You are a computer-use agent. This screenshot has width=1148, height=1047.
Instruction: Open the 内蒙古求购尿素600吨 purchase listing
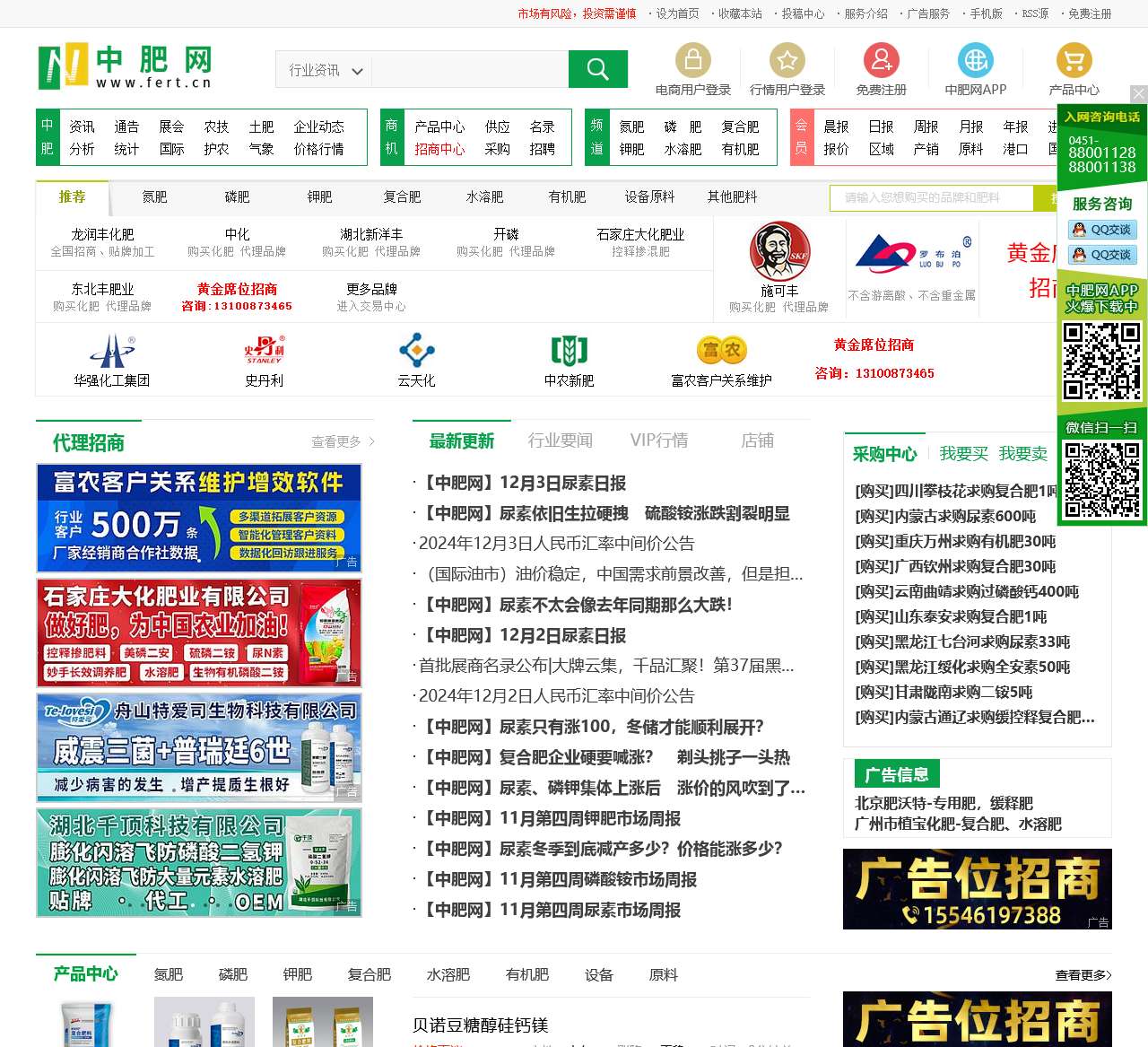(945, 516)
